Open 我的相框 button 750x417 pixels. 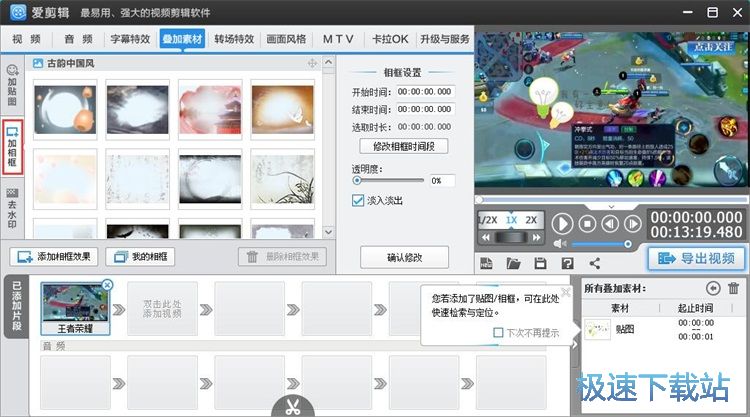coord(140,257)
